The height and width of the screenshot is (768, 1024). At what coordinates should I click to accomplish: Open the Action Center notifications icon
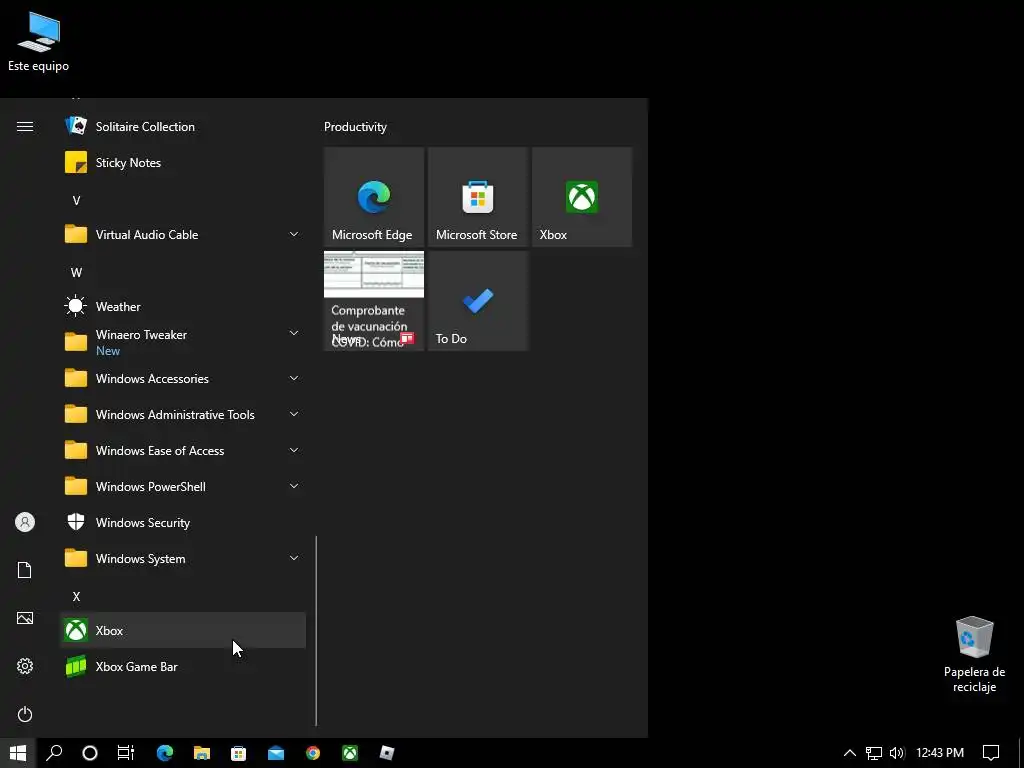pyautogui.click(x=991, y=753)
